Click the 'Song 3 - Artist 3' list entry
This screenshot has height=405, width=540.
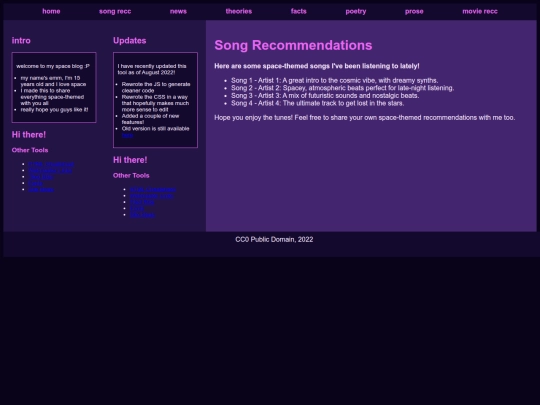325,95
